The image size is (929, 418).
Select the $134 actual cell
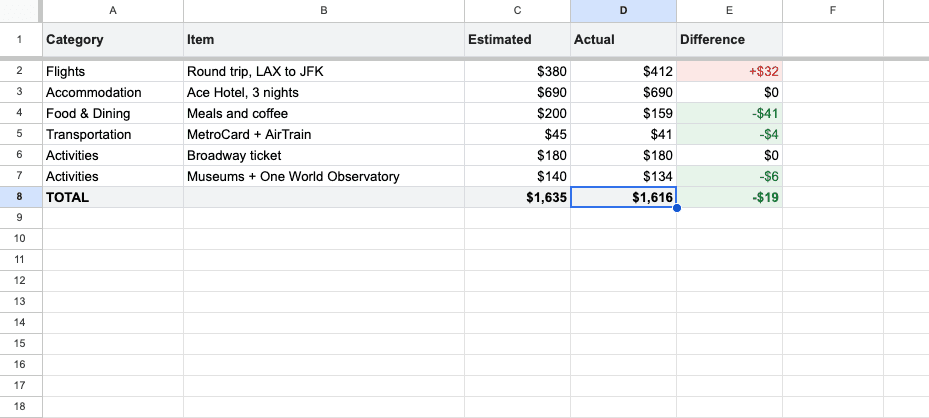[x=623, y=176]
